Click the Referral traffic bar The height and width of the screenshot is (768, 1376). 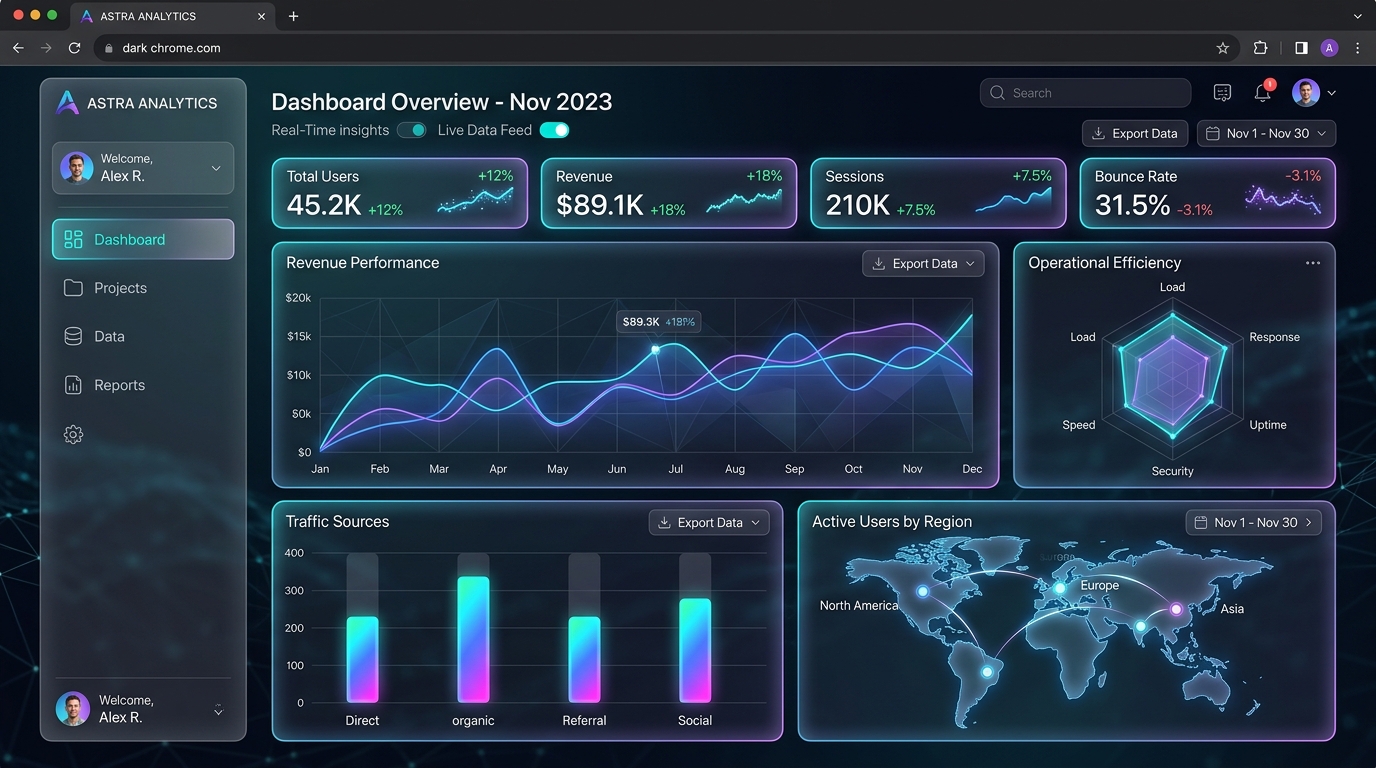point(584,659)
